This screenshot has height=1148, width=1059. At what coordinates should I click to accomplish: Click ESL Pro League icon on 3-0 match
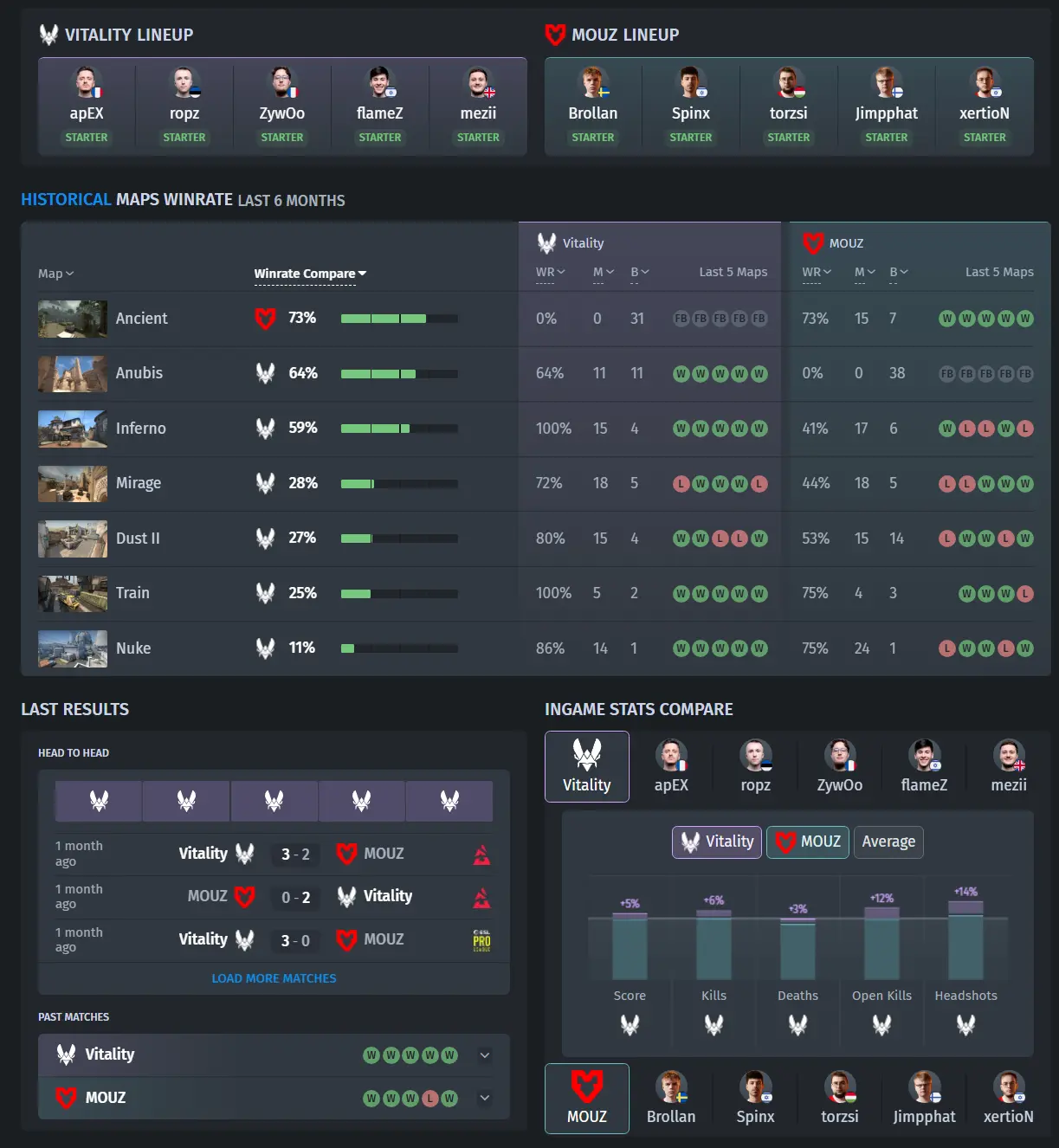[x=482, y=941]
